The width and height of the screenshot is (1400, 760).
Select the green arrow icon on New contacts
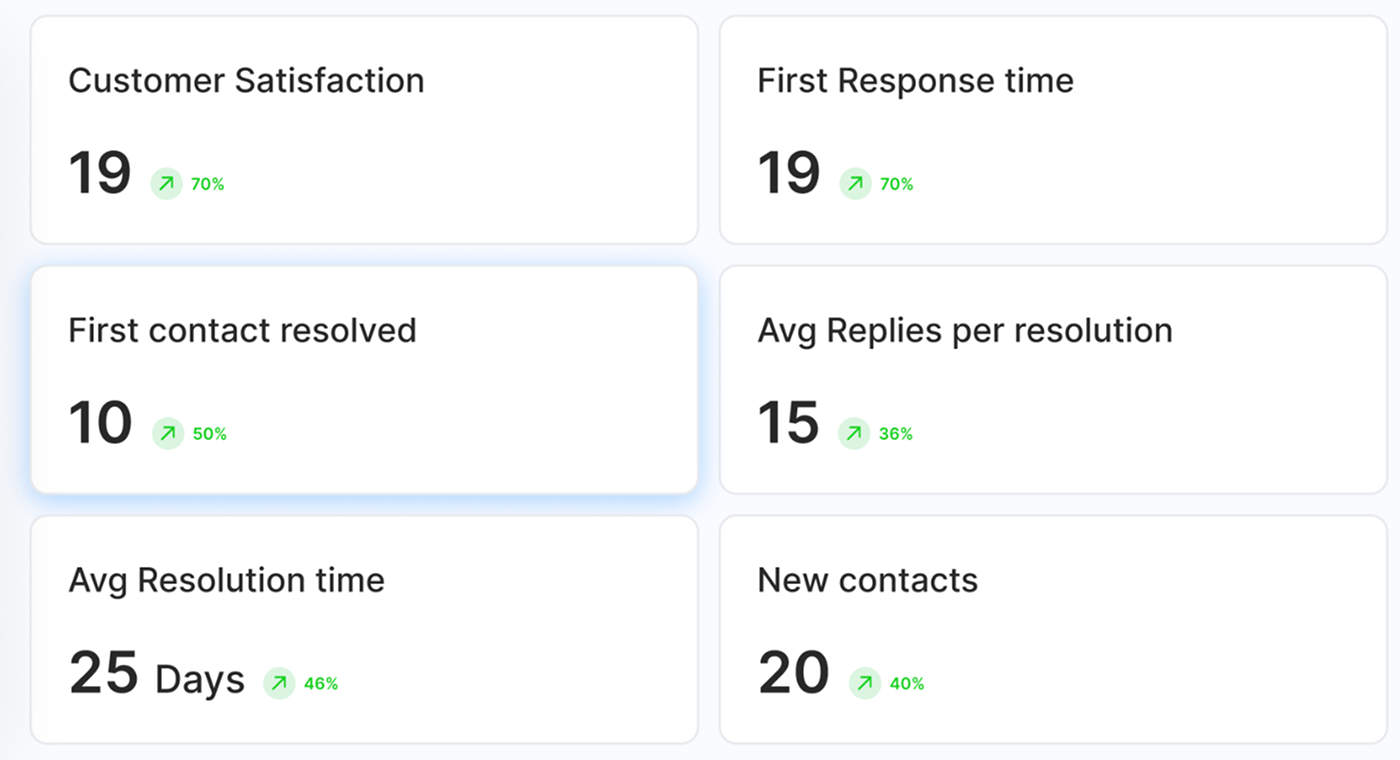pos(863,683)
